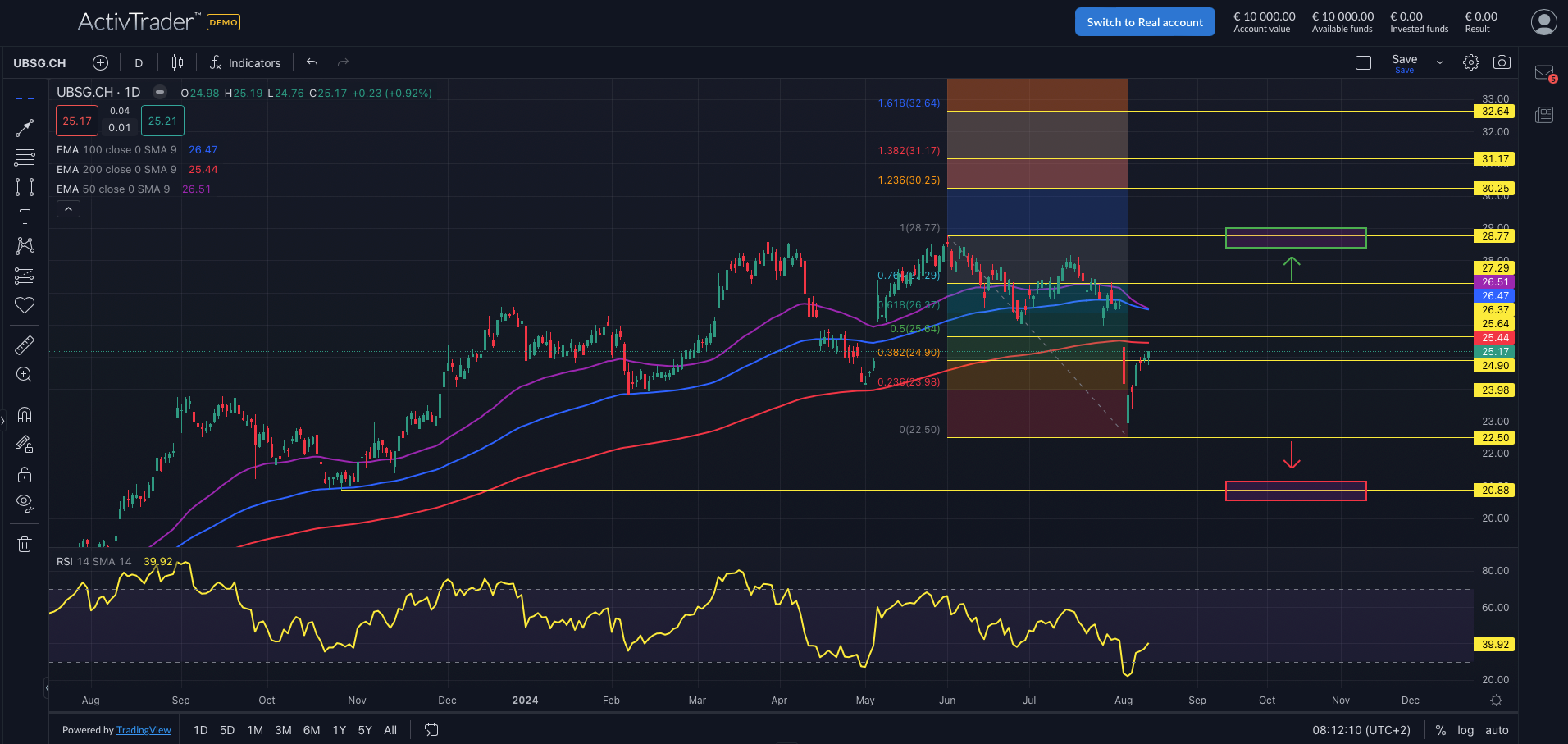Enable auto scale on price axis
1568x744 pixels.
click(1497, 730)
